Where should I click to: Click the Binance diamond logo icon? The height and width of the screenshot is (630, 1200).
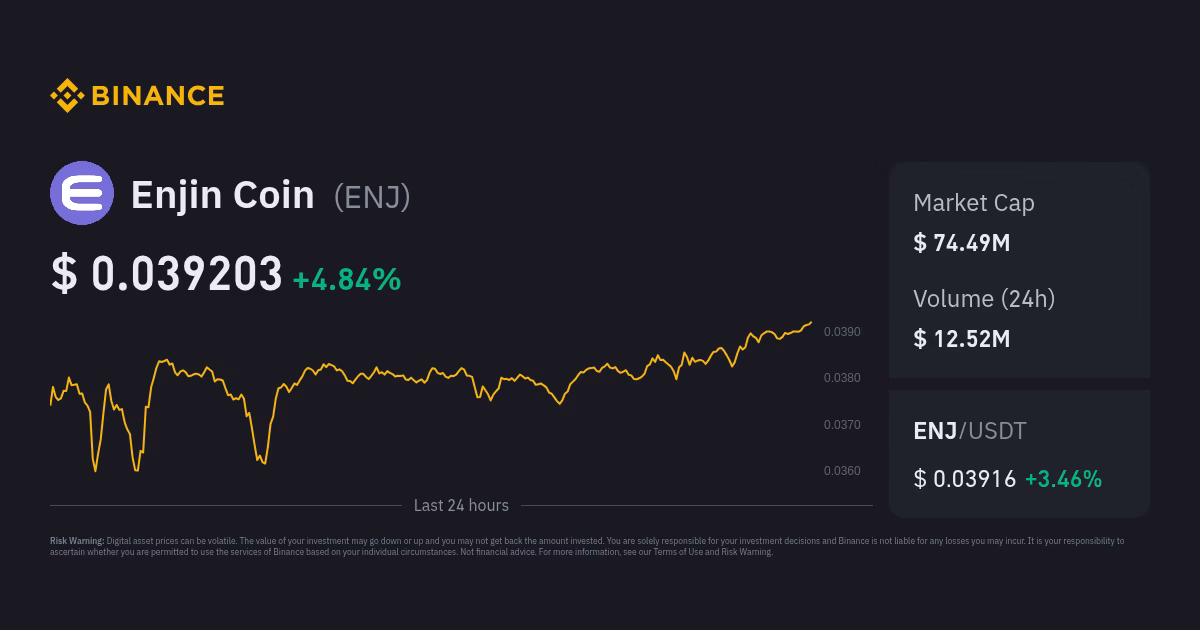click(66, 95)
